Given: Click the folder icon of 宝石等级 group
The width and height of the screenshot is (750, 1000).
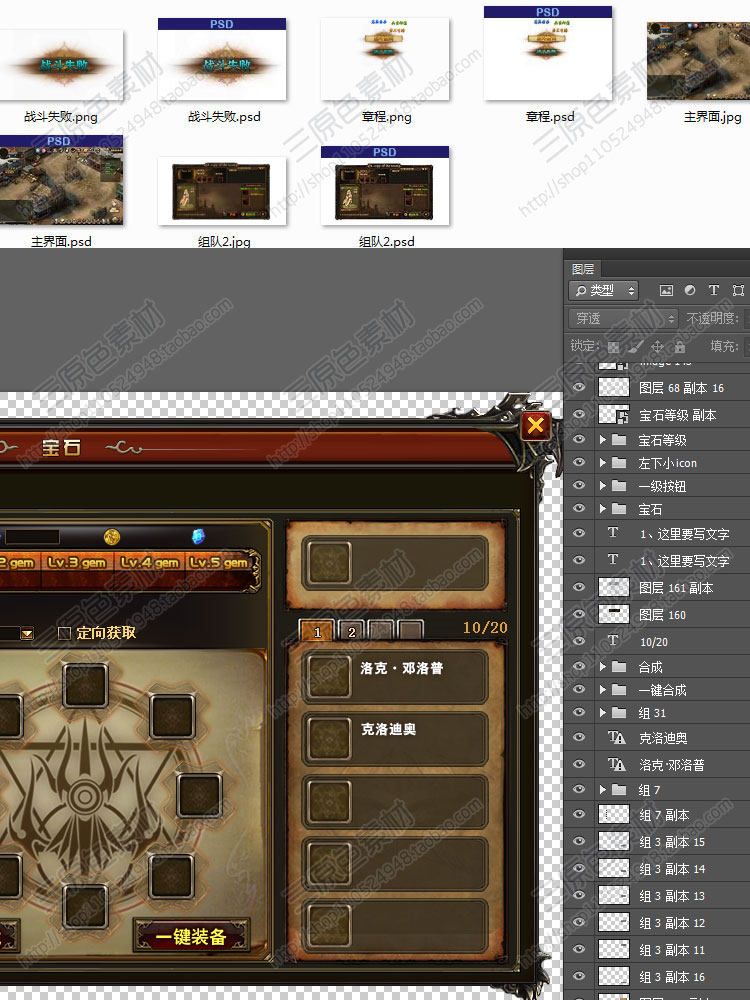Looking at the screenshot, I should (x=619, y=439).
